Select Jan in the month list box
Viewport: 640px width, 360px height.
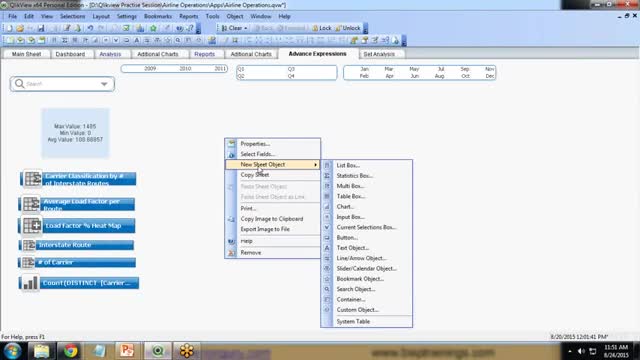tap(364, 69)
